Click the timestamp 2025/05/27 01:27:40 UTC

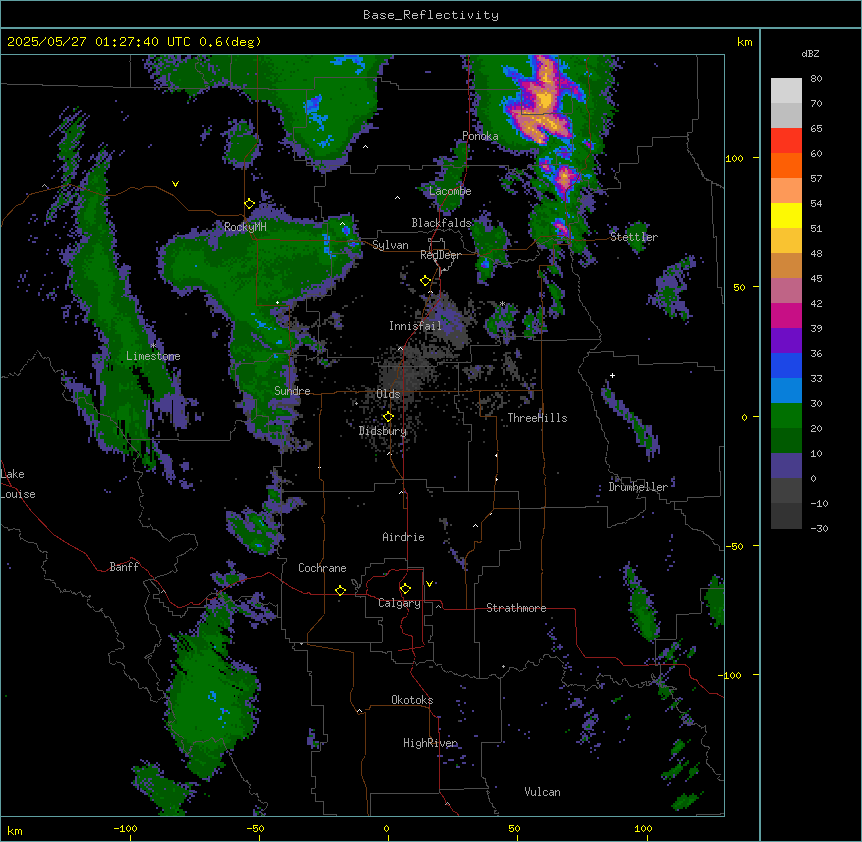[99, 42]
